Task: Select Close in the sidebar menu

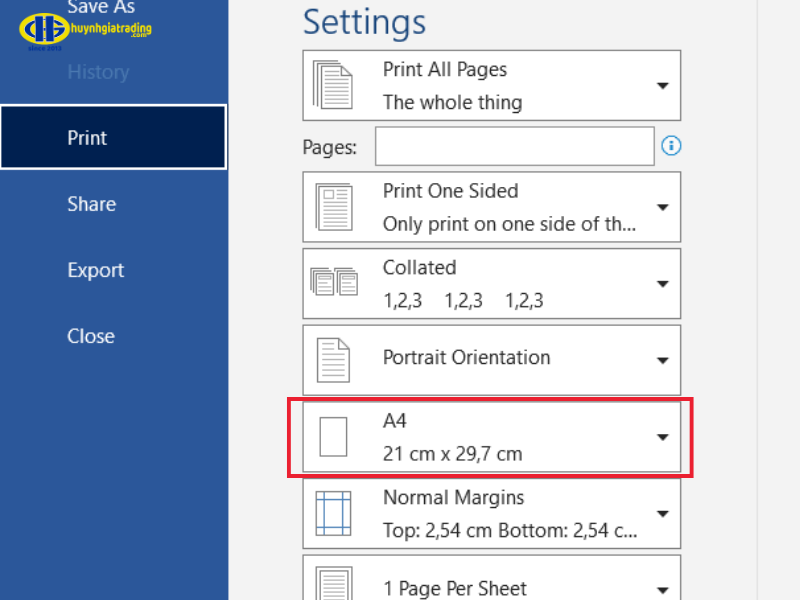Action: tap(90, 336)
